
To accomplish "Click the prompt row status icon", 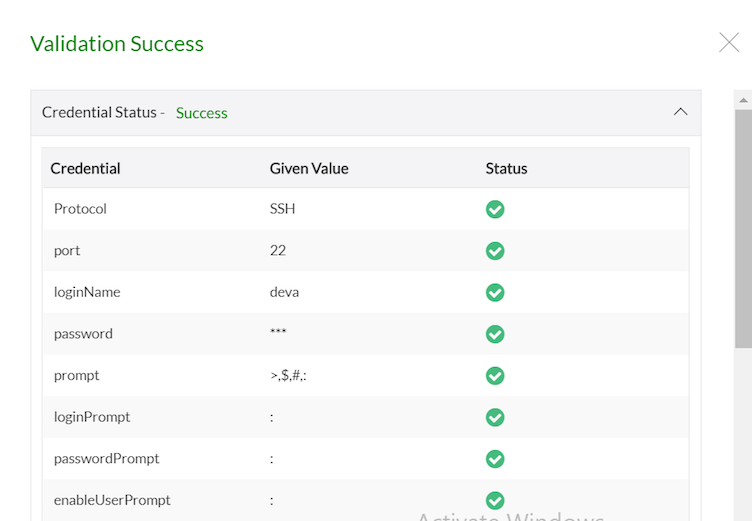I will point(495,376).
